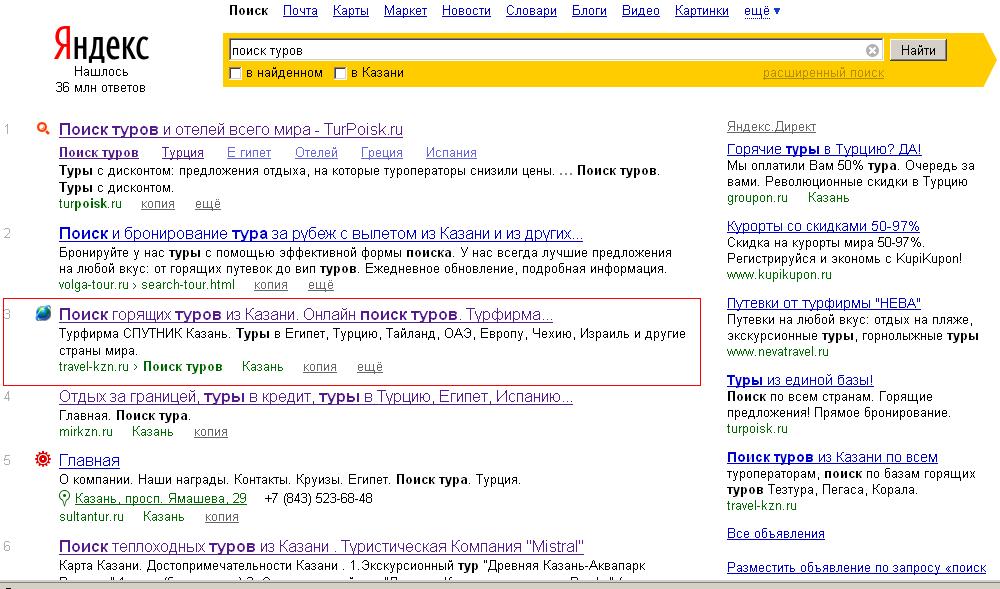1000x589 pixels.
Task: Enable the "в Казани" checkbox
Action: coord(341,73)
